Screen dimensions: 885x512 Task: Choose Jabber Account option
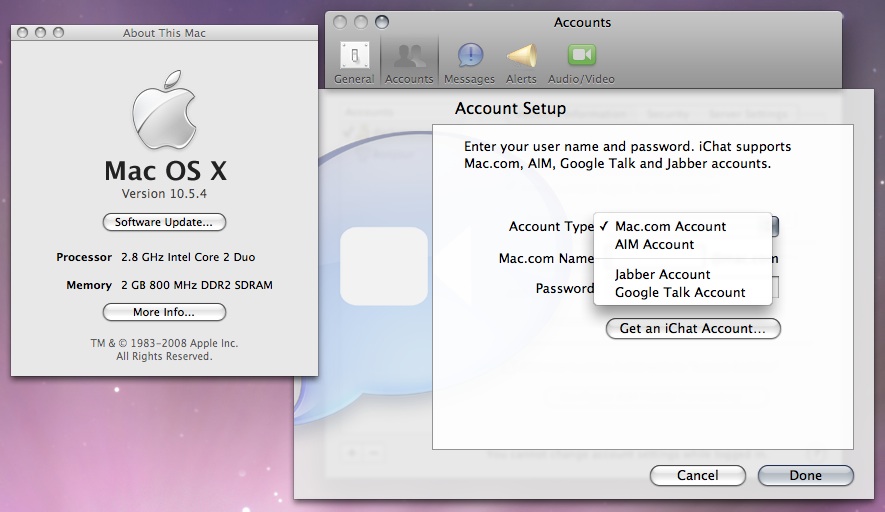[682, 274]
